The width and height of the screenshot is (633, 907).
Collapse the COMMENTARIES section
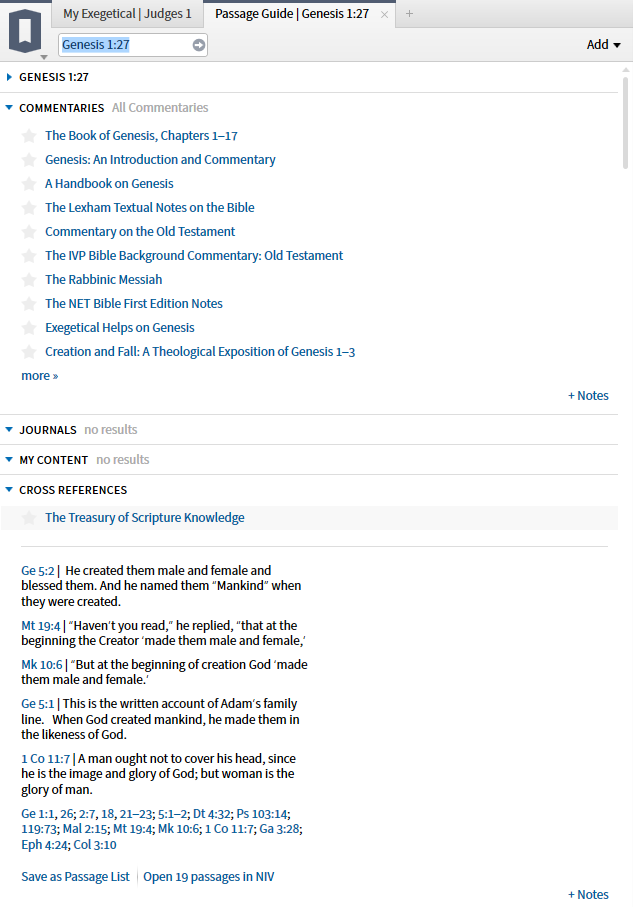[10, 107]
